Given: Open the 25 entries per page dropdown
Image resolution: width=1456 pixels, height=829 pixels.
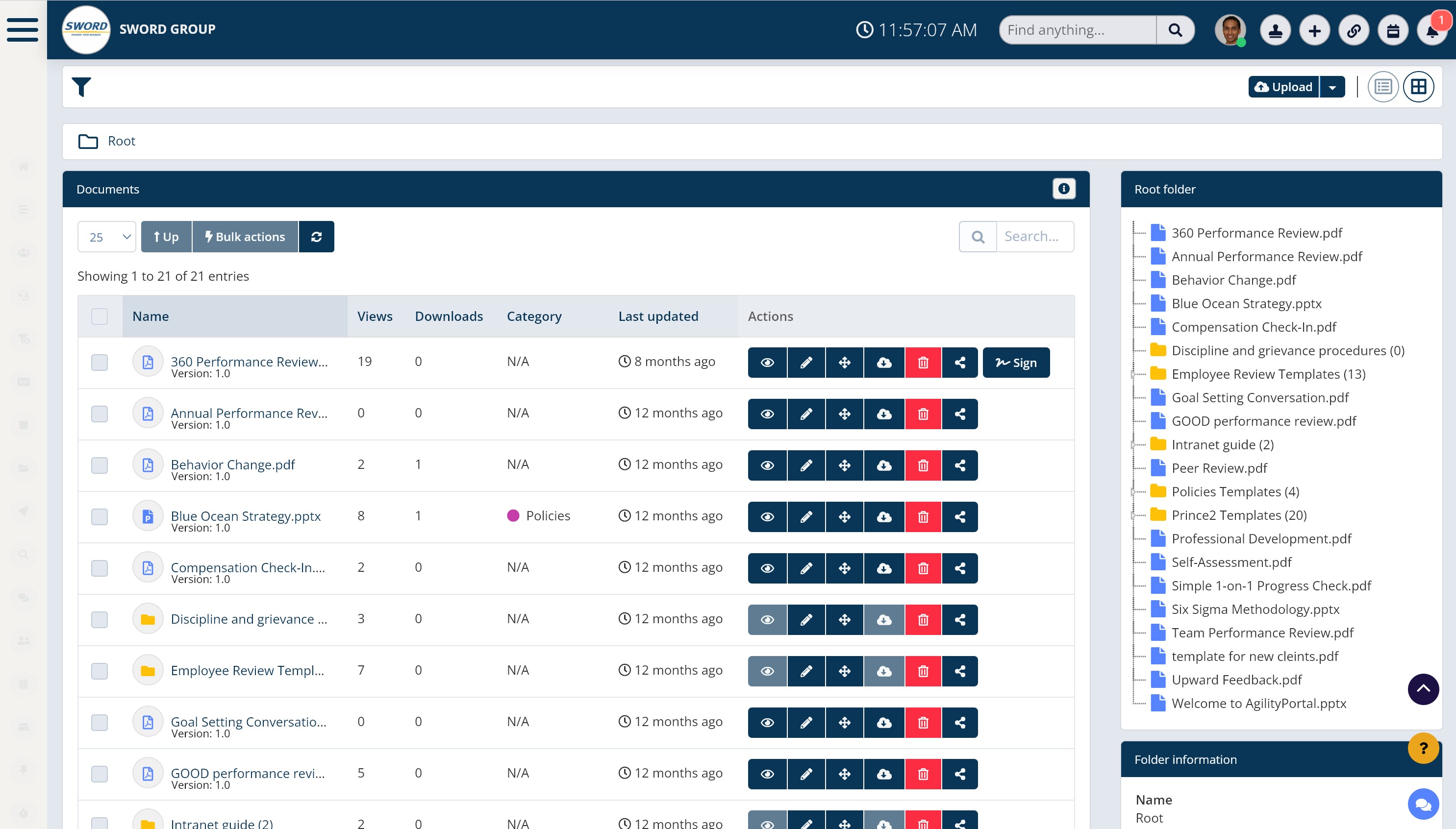Looking at the screenshot, I should [x=107, y=237].
